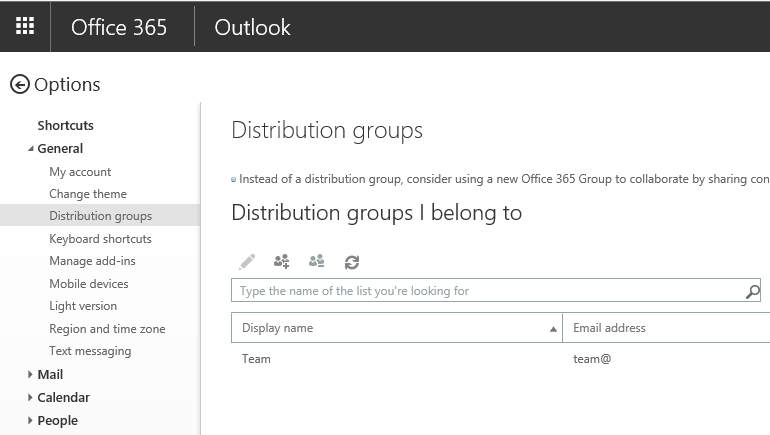Image resolution: width=770 pixels, height=435 pixels.
Task: Click the Outlook header link
Action: coord(252,27)
